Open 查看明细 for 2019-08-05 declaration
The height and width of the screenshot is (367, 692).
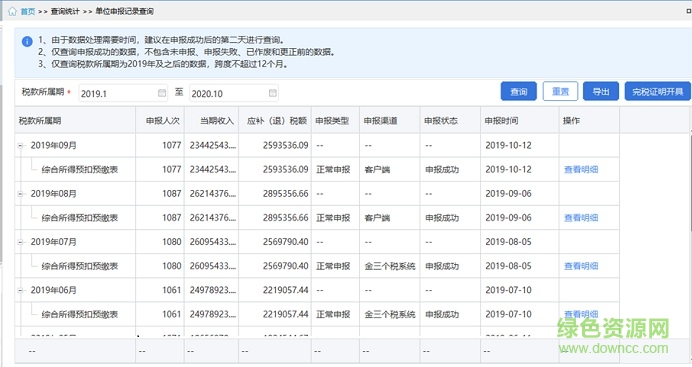click(581, 266)
